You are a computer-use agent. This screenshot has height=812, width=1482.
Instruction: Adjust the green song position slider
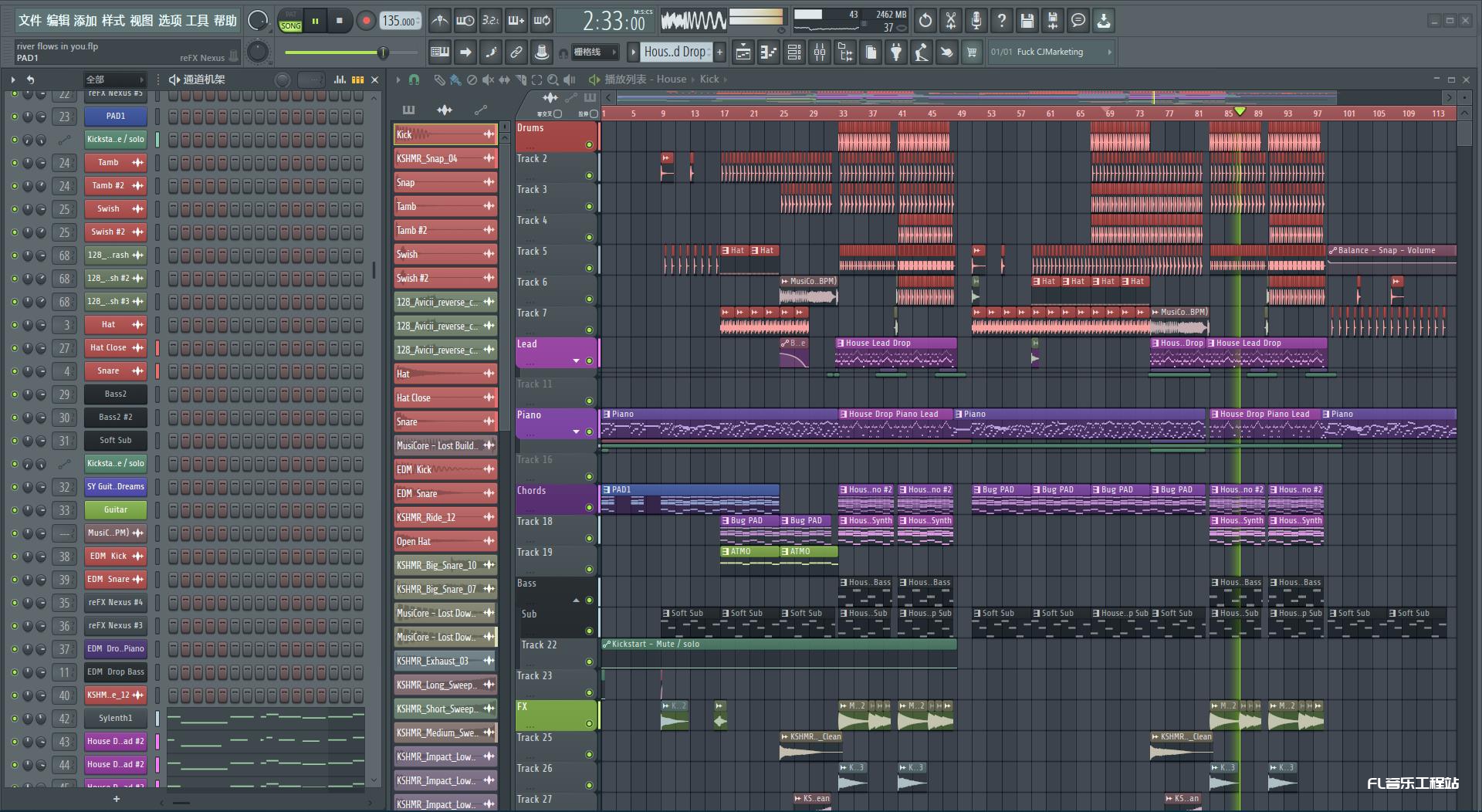point(382,52)
